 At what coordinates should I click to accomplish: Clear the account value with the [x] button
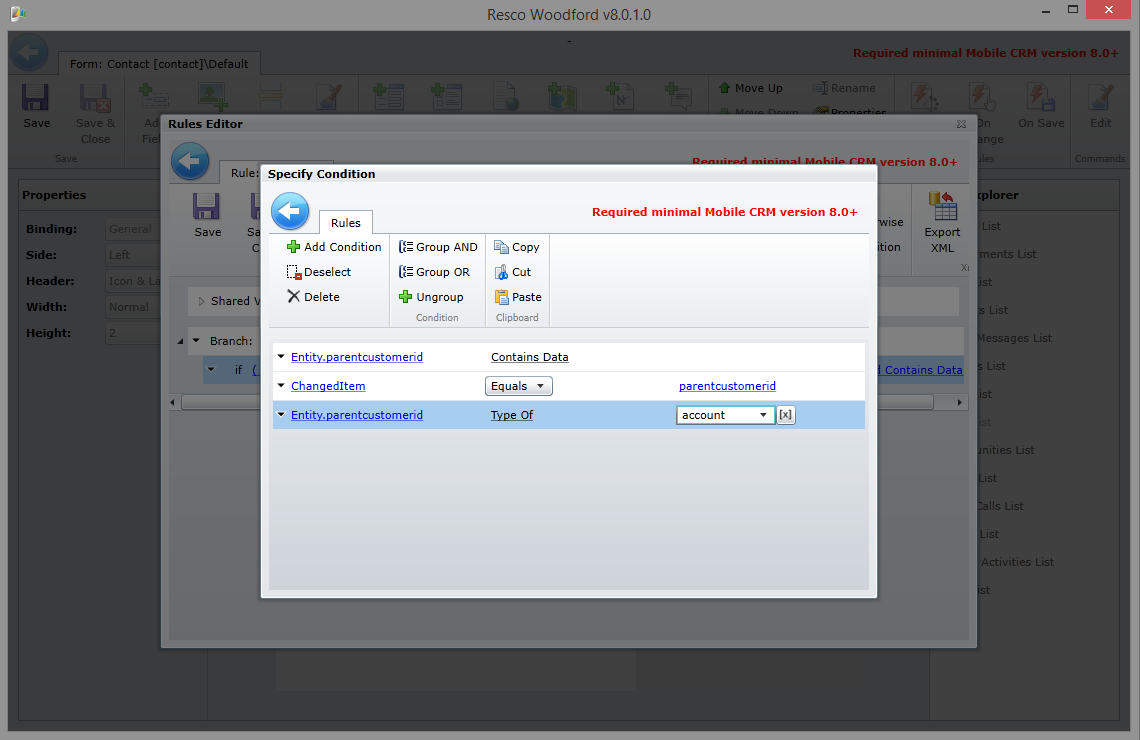click(x=785, y=415)
